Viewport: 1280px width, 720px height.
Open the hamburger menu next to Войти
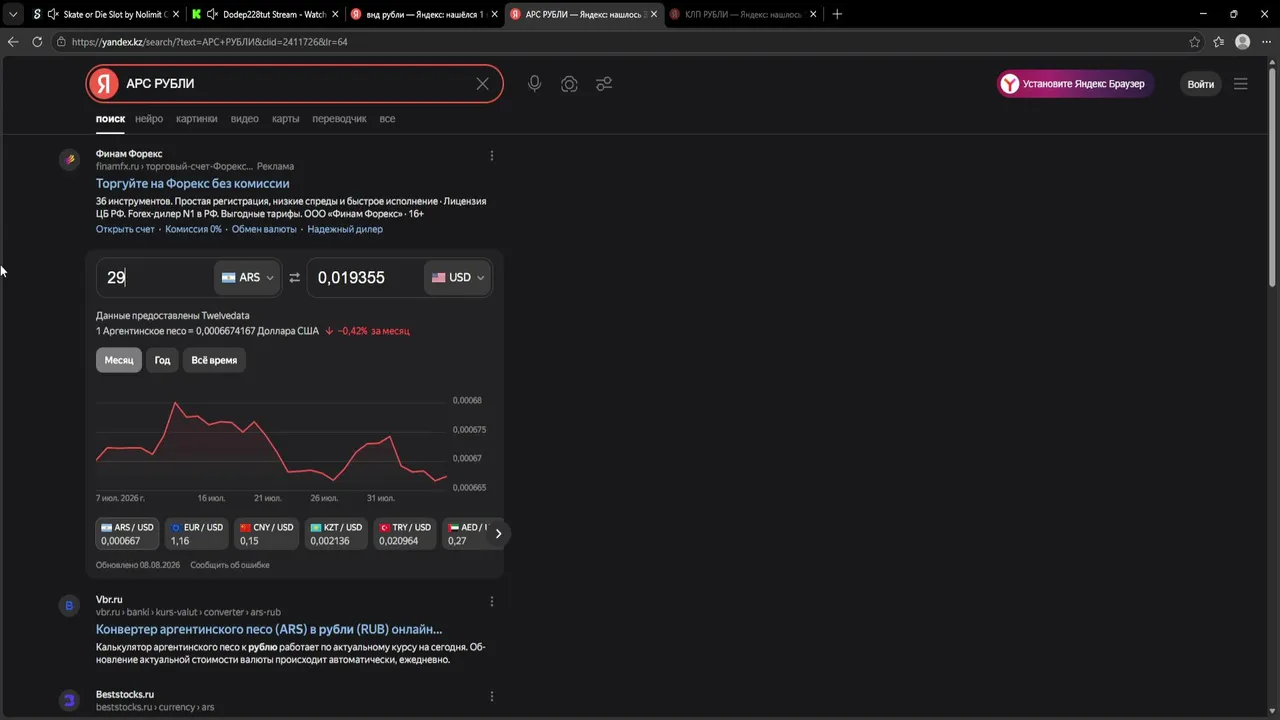(1241, 84)
